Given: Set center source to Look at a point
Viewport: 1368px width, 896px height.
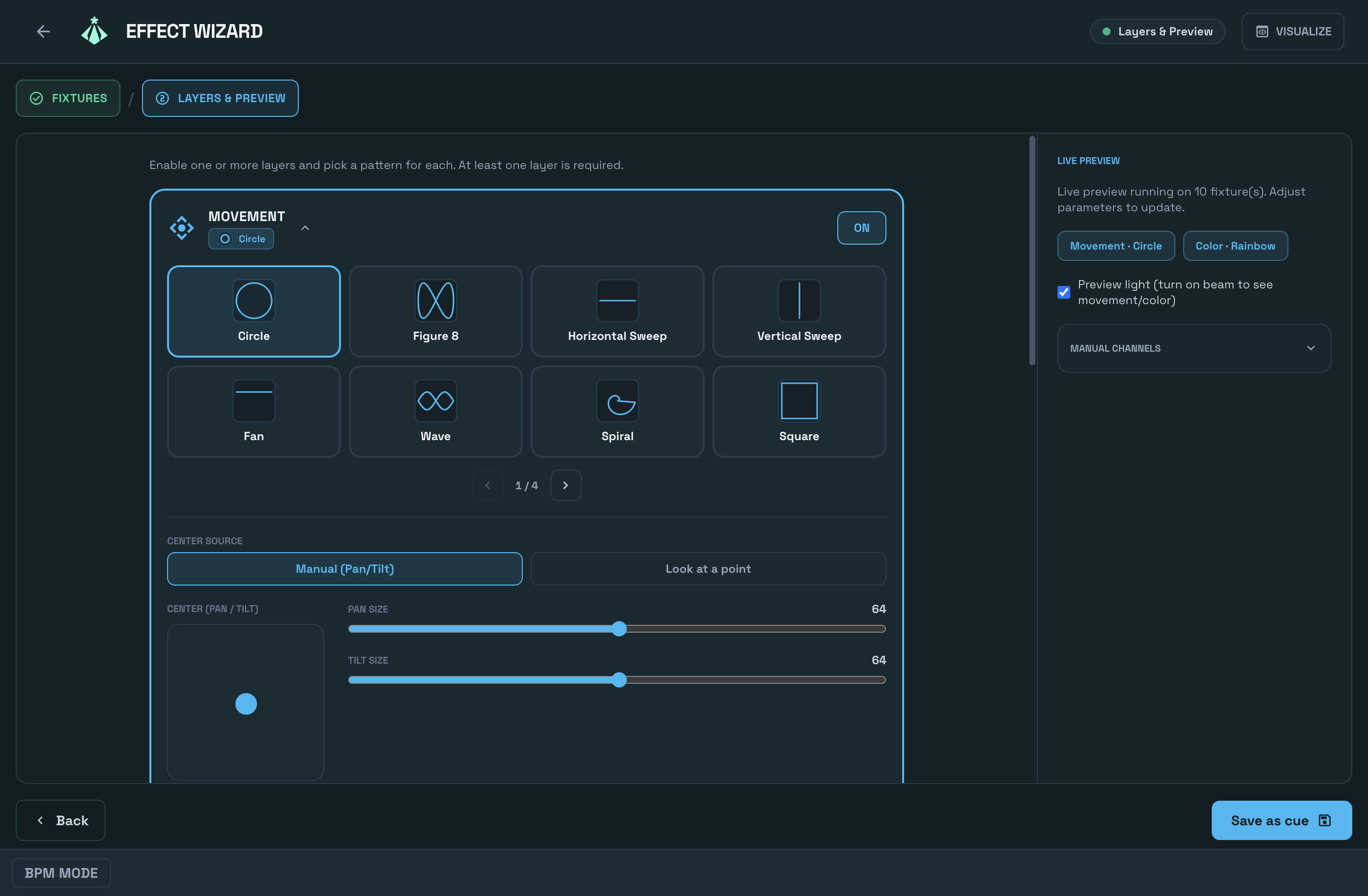Looking at the screenshot, I should 708,569.
